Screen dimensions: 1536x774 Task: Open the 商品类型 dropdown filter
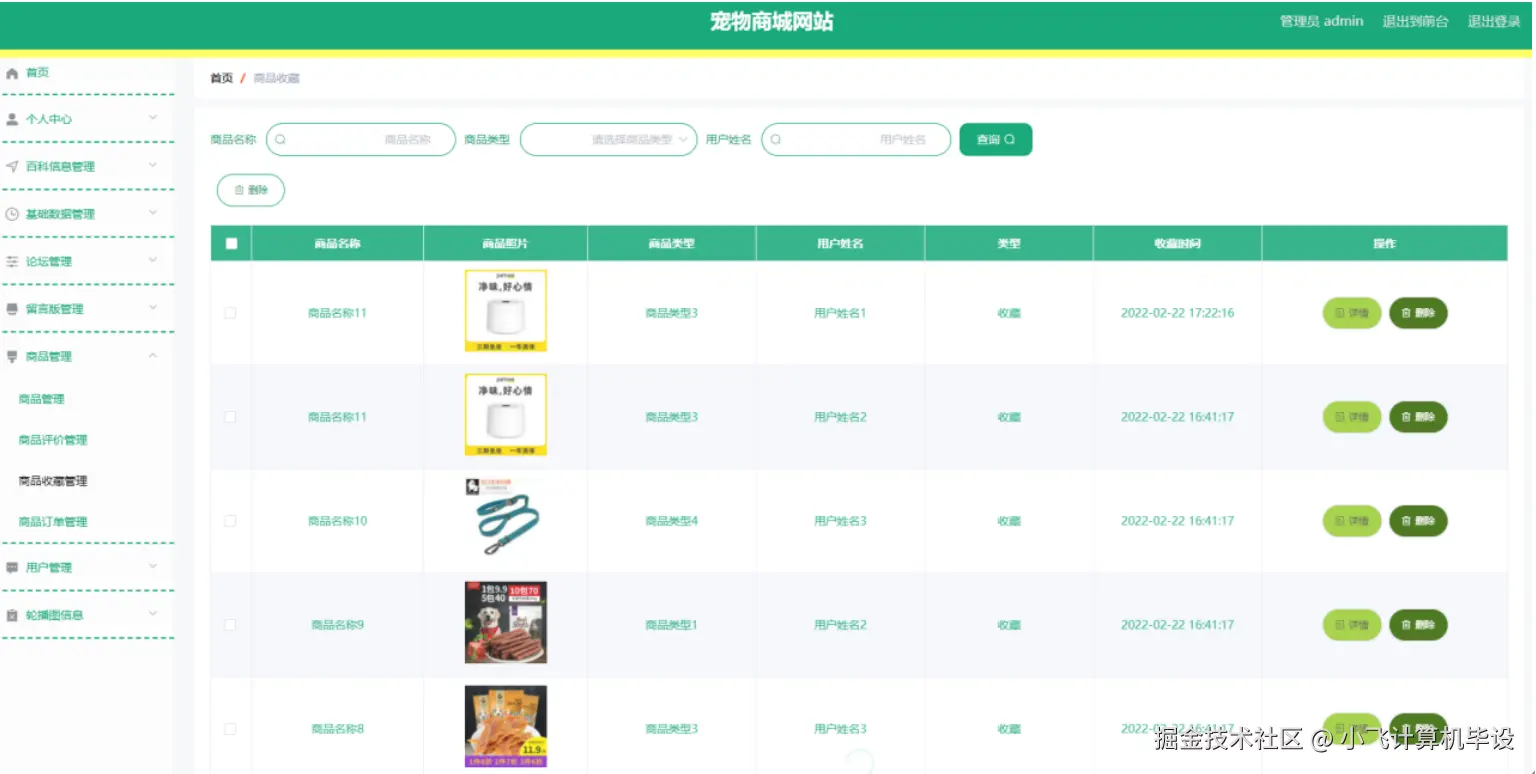tap(609, 140)
